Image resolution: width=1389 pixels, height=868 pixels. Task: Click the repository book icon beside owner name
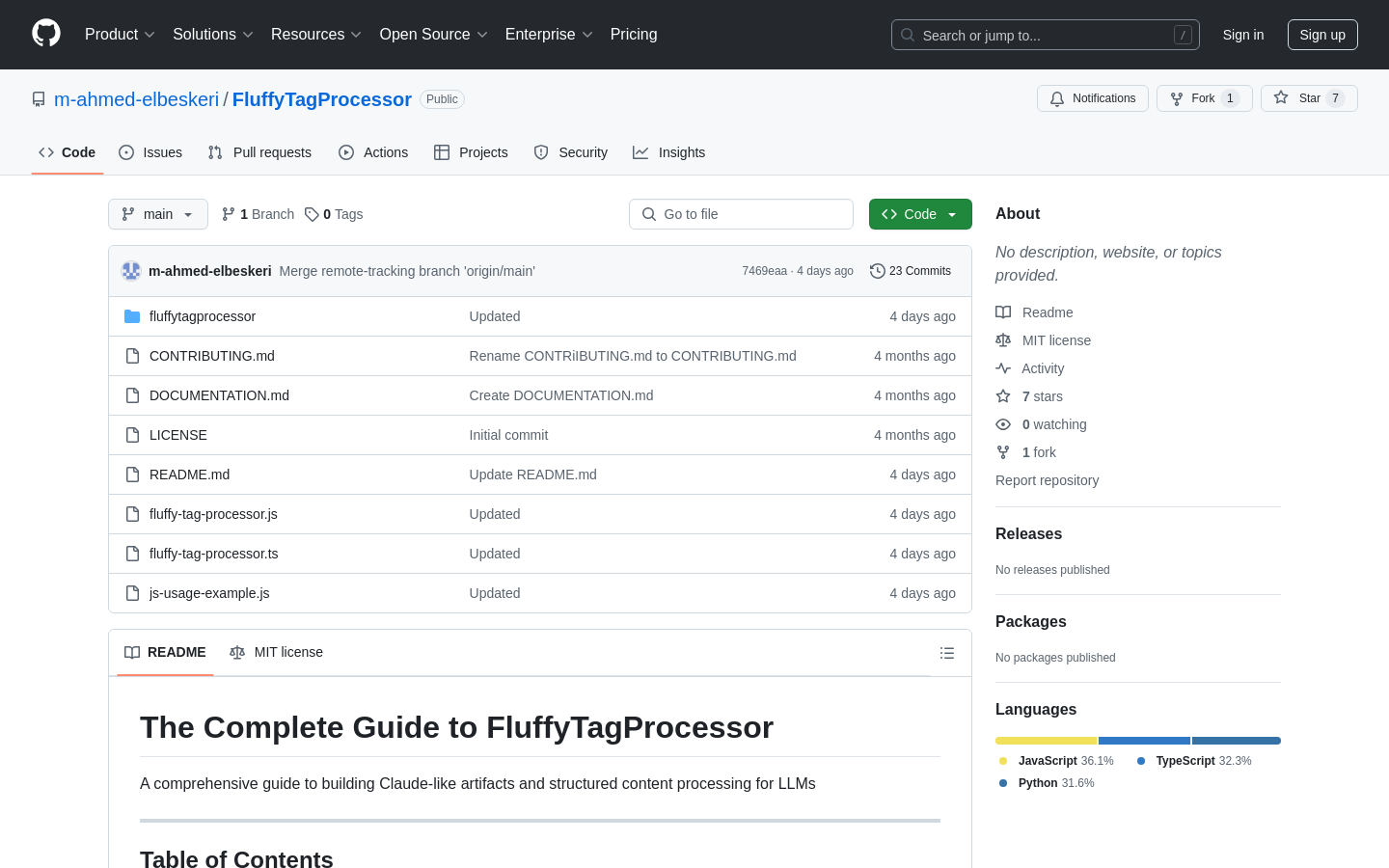(39, 99)
